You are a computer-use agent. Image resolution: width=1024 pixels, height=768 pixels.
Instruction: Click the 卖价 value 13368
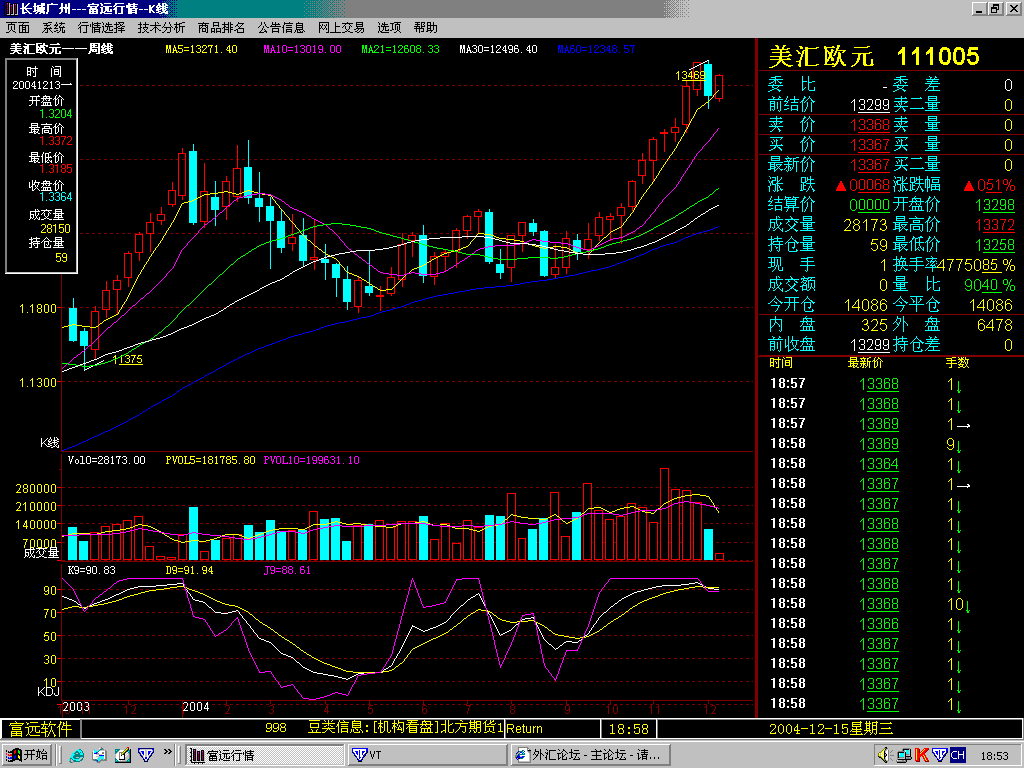point(870,125)
